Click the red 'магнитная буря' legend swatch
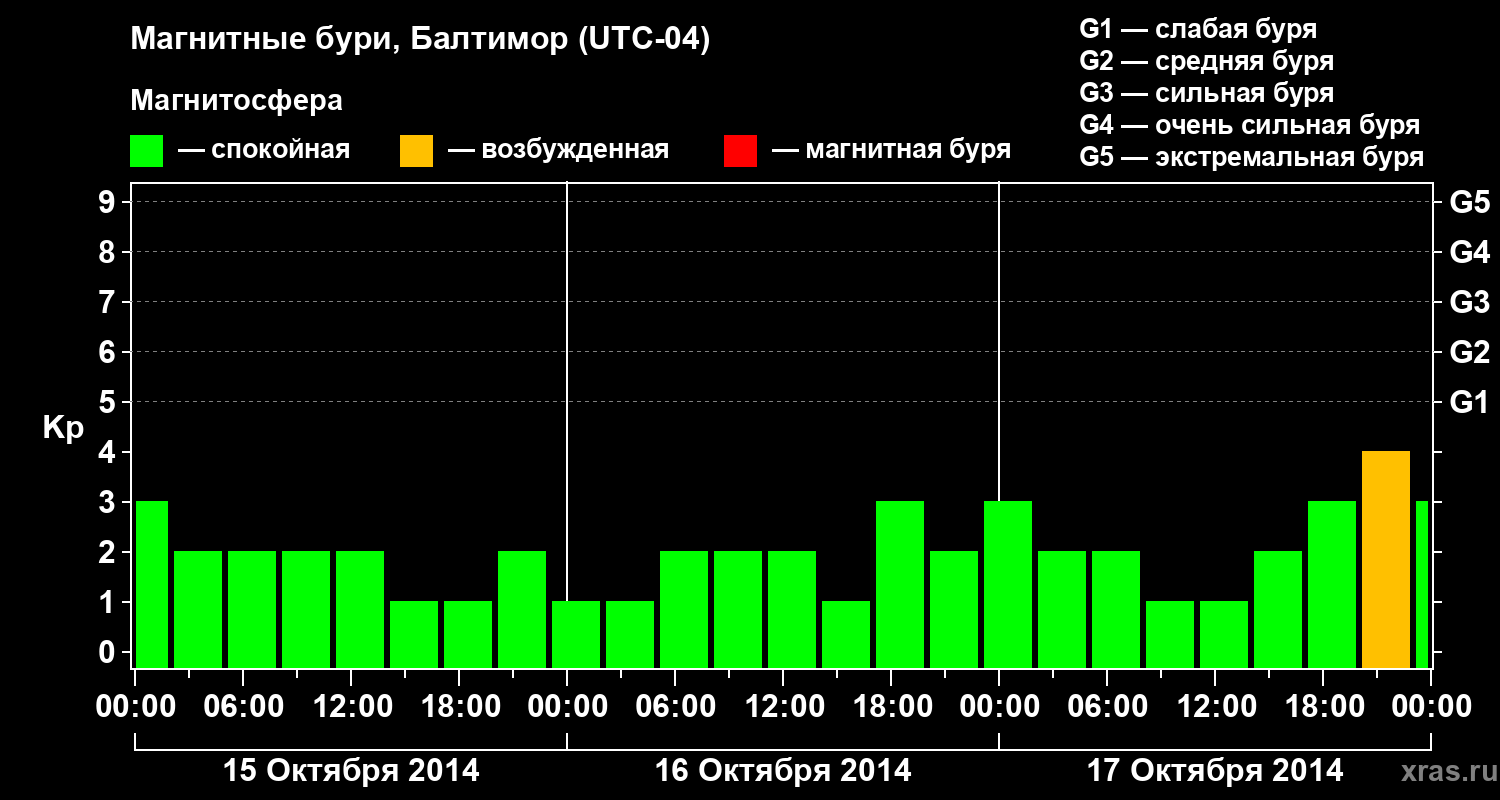Screen dimensions: 1500x800 coord(740,151)
